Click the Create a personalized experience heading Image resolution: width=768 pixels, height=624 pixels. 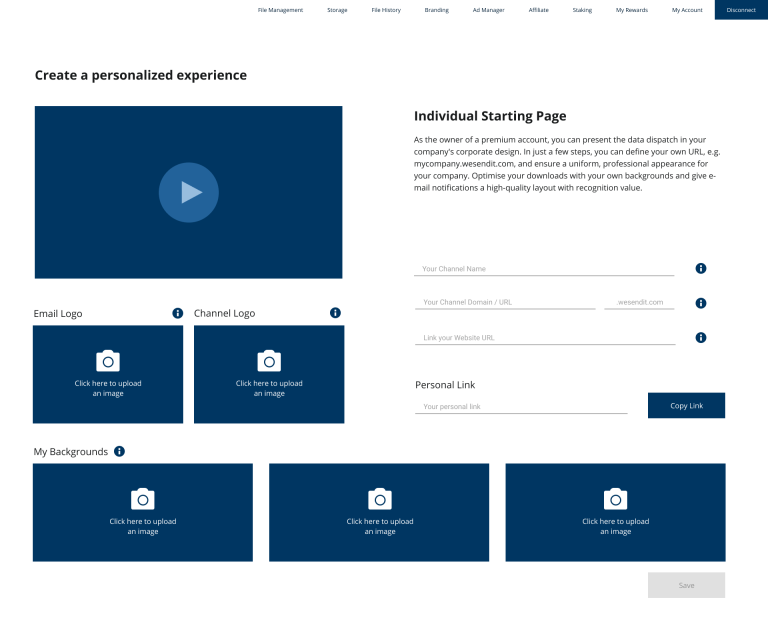click(x=141, y=75)
